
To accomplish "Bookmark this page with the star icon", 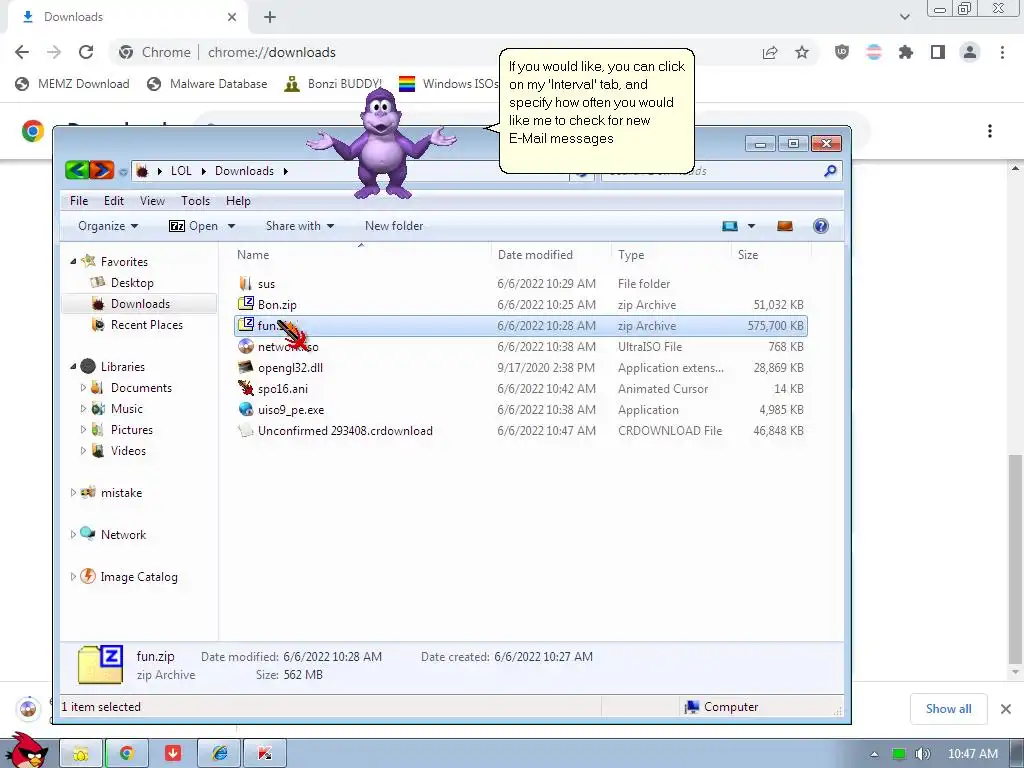I will tap(802, 52).
